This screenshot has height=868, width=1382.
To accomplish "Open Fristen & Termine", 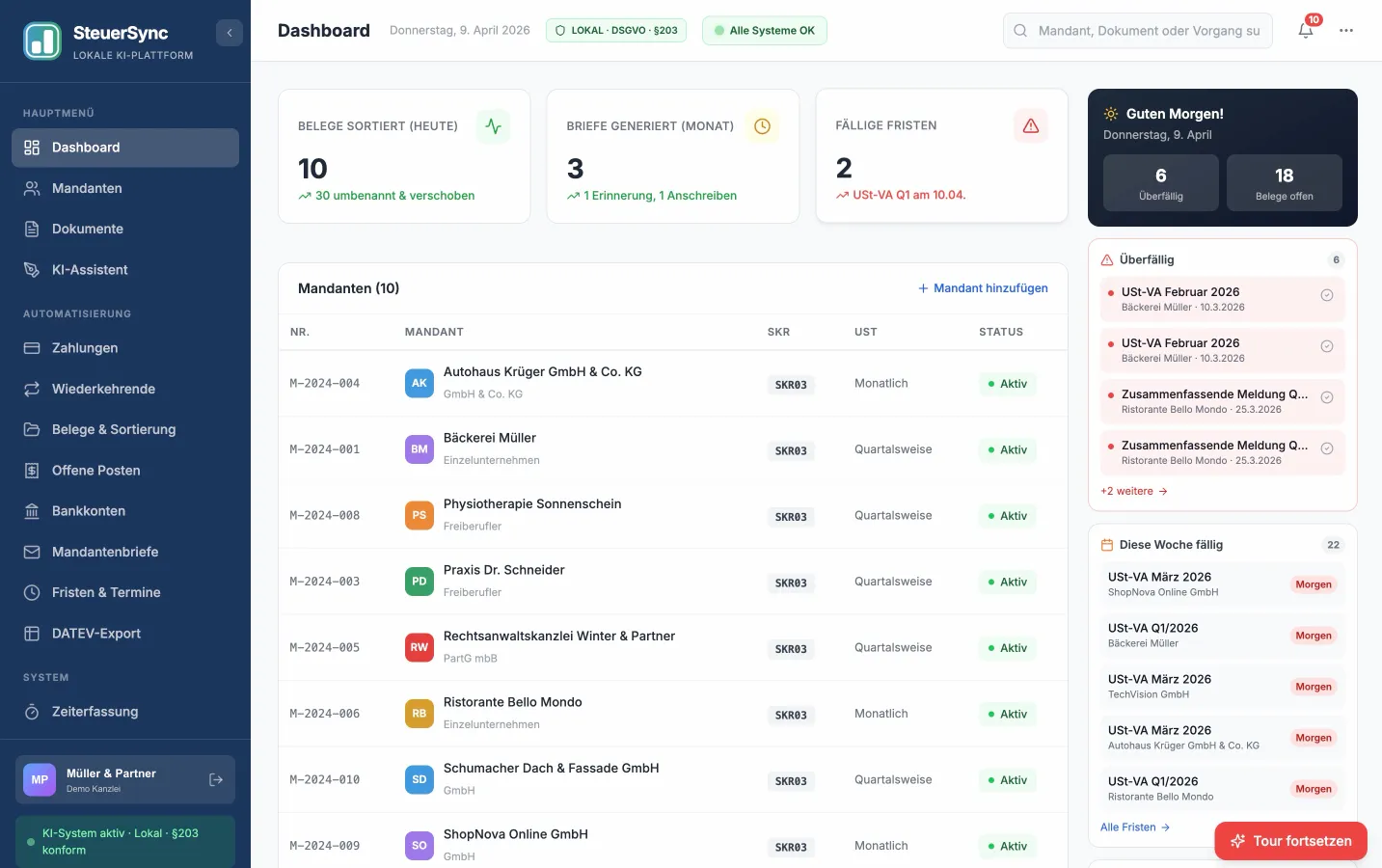I will 106,592.
